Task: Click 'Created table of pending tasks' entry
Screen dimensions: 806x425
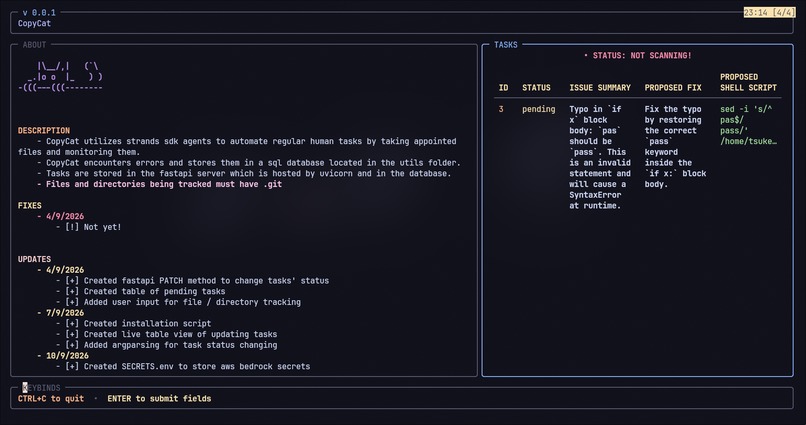Action: [x=140, y=291]
